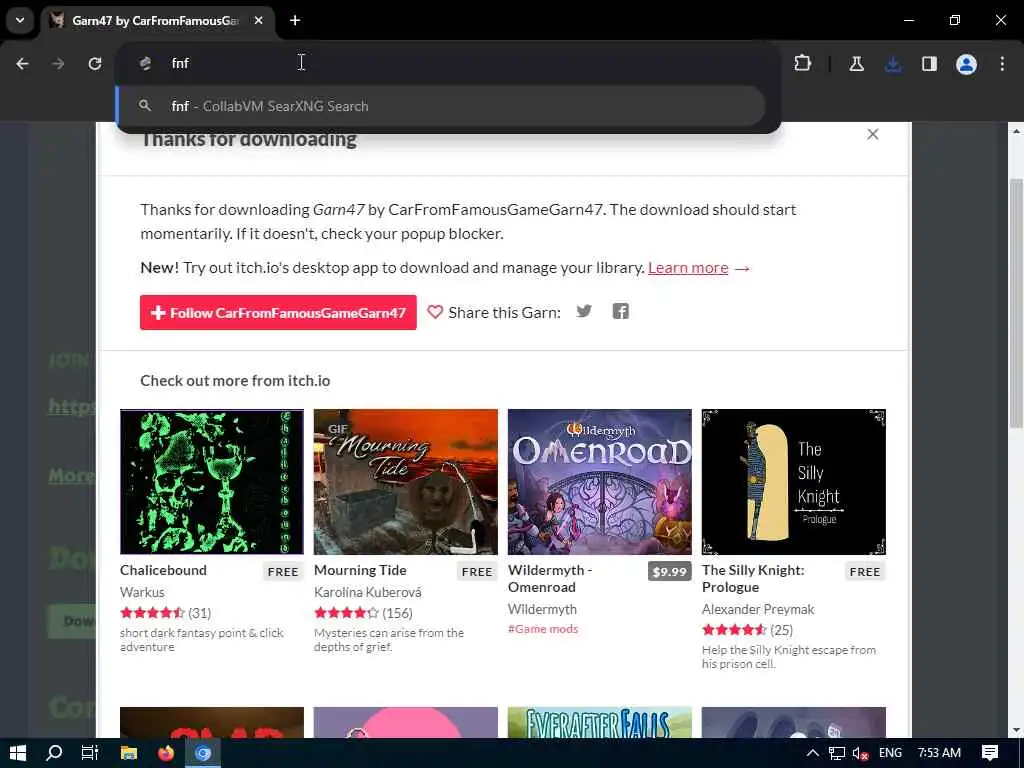This screenshot has width=1024, height=768.
Task: Open the #Game mods tag link
Action: [x=543, y=629]
